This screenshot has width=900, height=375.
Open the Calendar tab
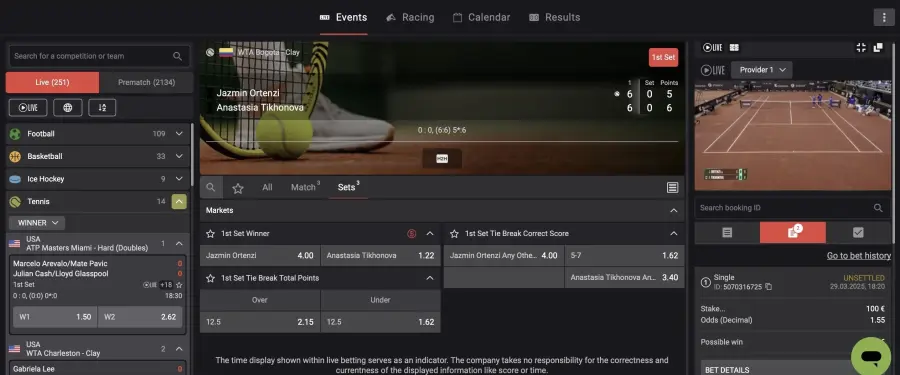coord(481,17)
